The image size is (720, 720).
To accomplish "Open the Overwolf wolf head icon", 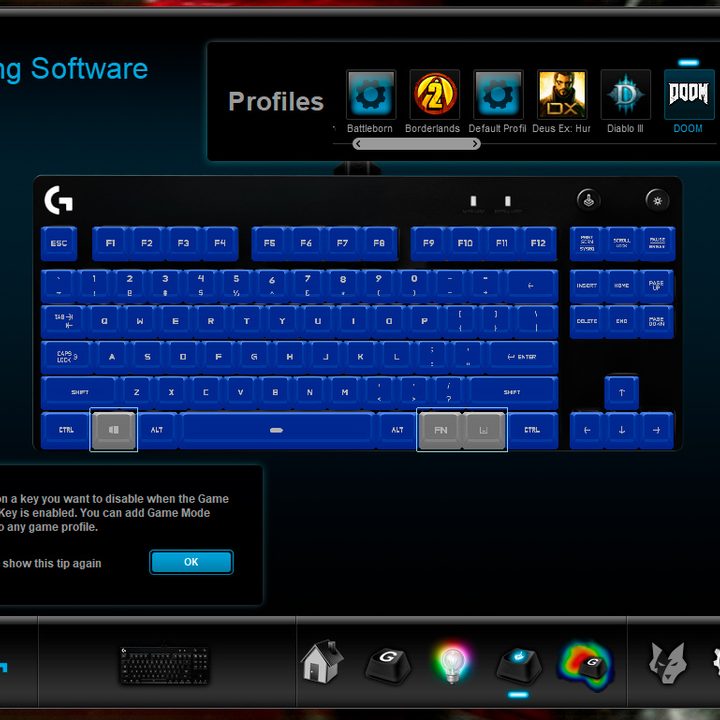I will click(667, 663).
